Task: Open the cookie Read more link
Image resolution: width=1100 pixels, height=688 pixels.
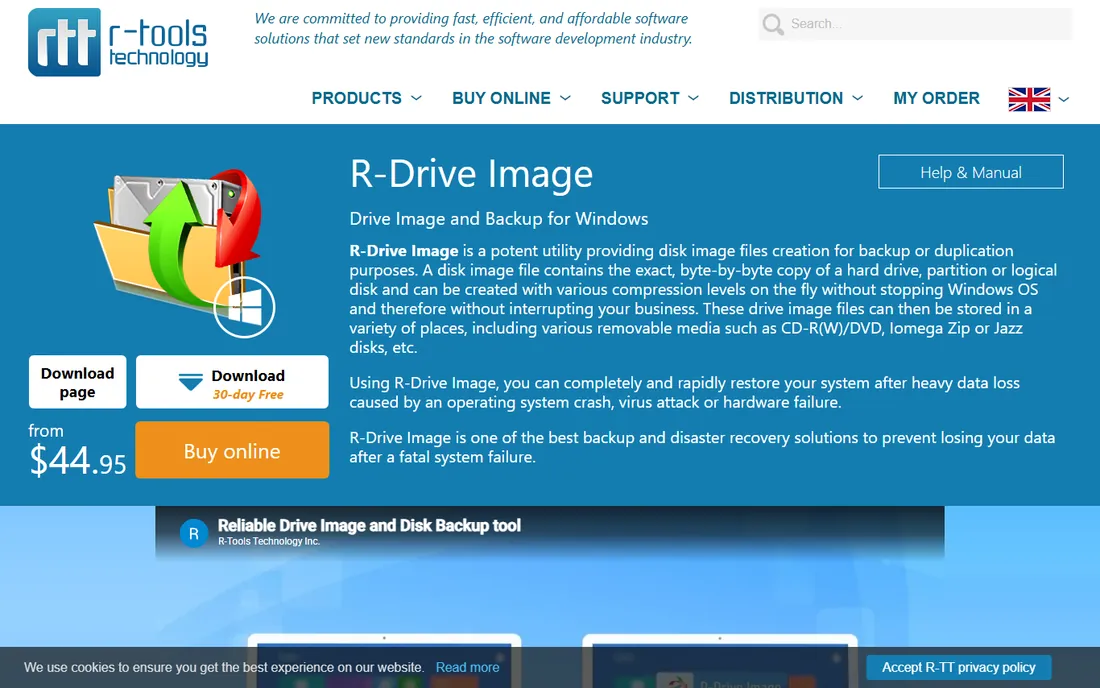Action: click(x=467, y=667)
